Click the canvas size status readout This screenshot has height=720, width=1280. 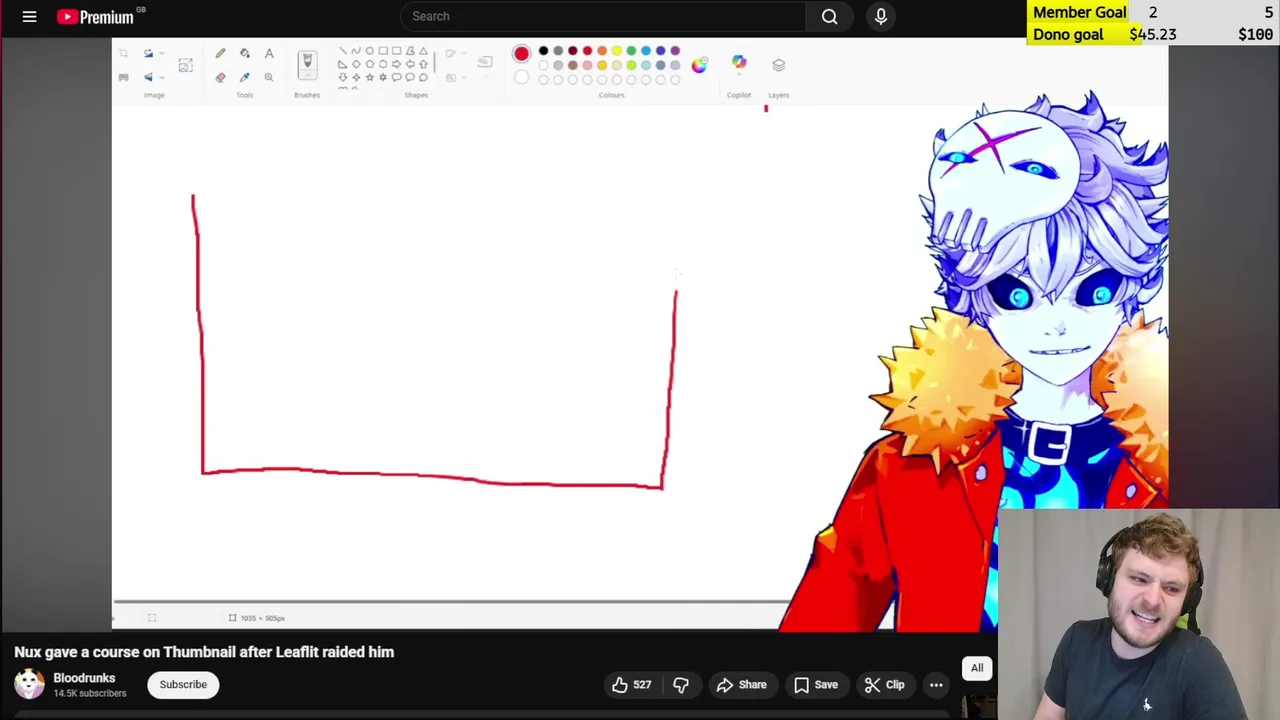[x=257, y=618]
